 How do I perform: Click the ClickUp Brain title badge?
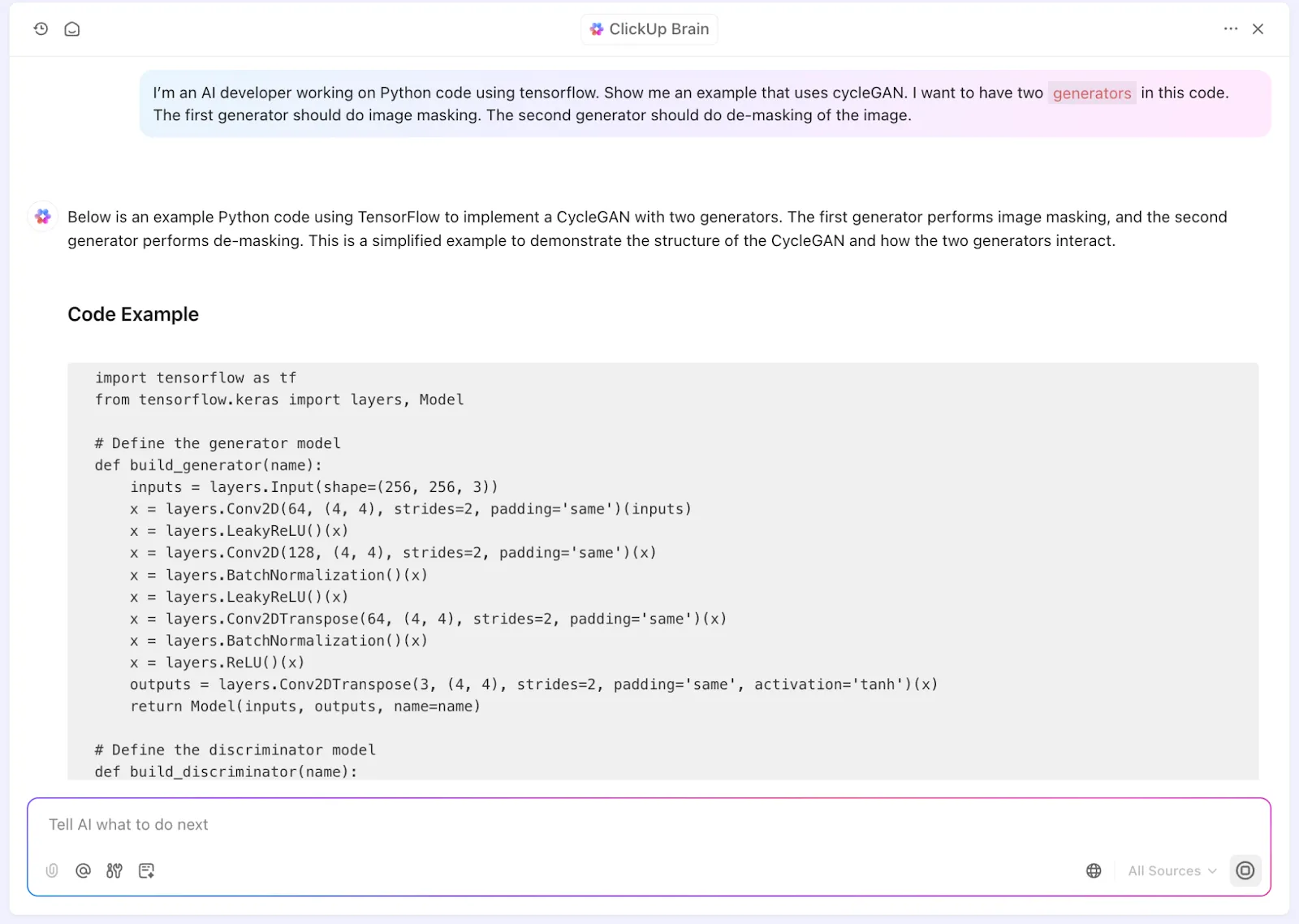[x=649, y=29]
